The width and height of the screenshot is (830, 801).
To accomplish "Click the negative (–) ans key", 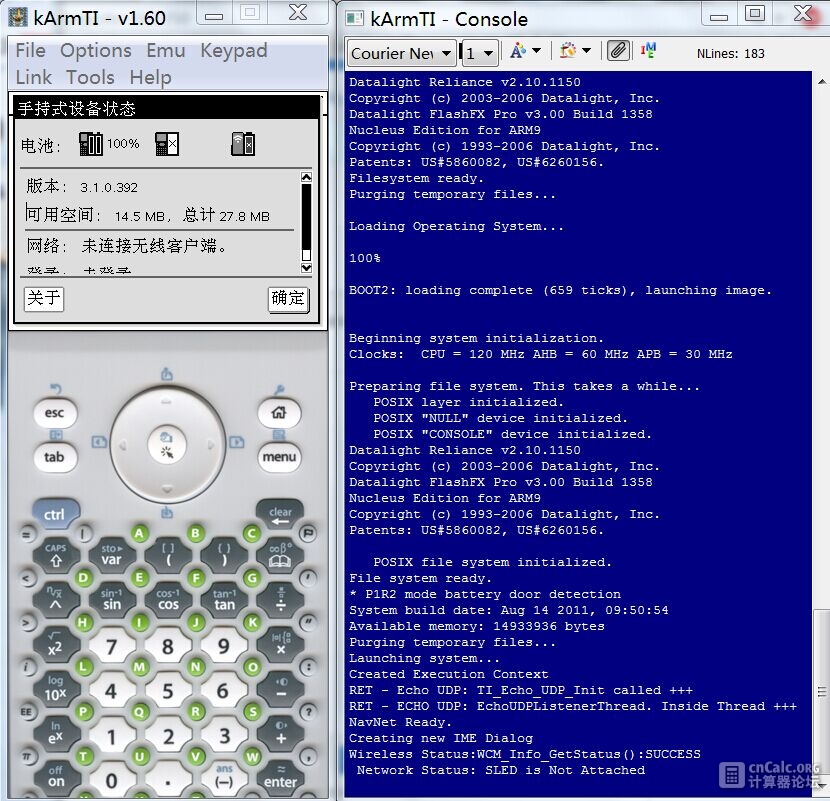I will (x=224, y=777).
